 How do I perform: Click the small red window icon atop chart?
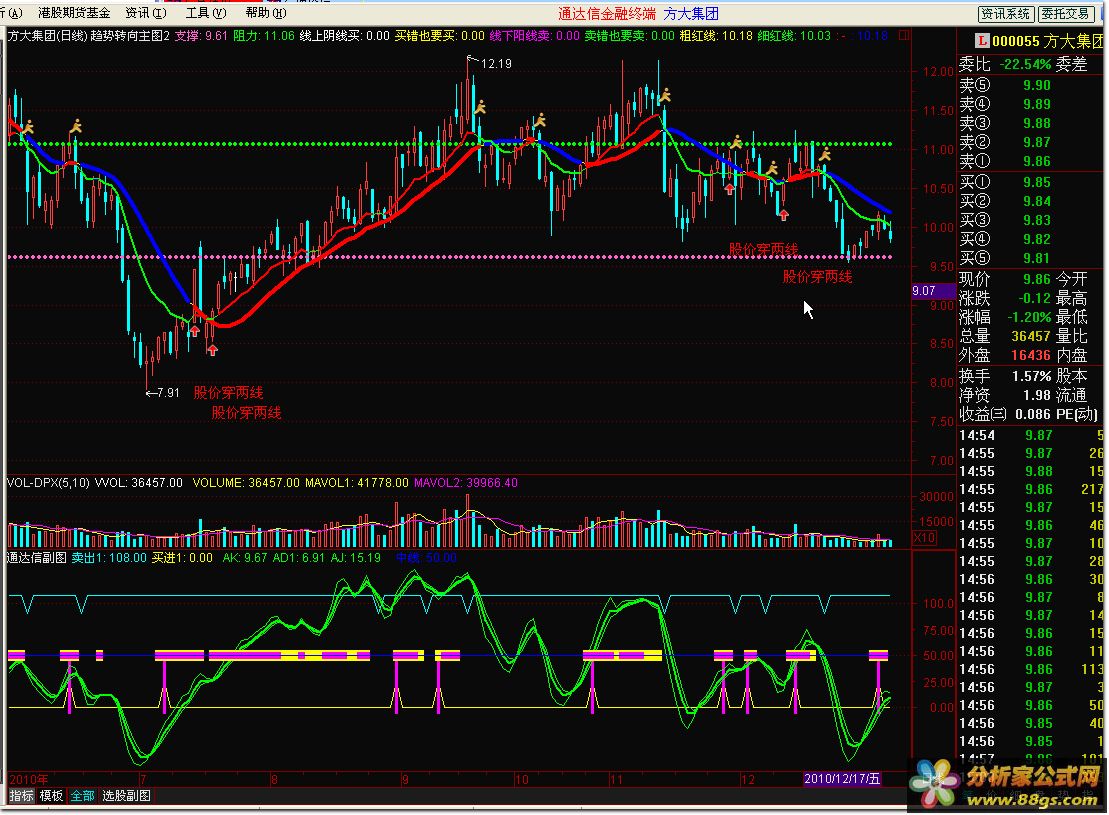click(x=904, y=35)
